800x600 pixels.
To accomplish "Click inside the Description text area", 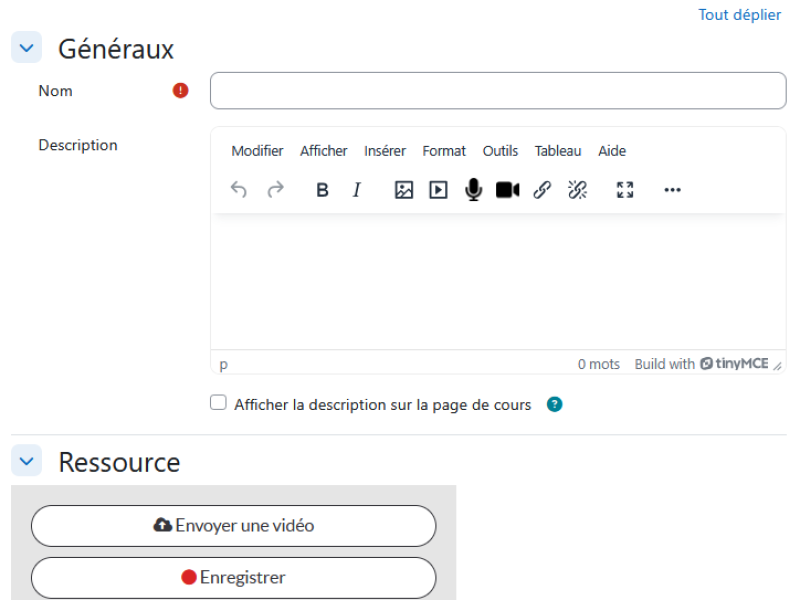I will 498,282.
